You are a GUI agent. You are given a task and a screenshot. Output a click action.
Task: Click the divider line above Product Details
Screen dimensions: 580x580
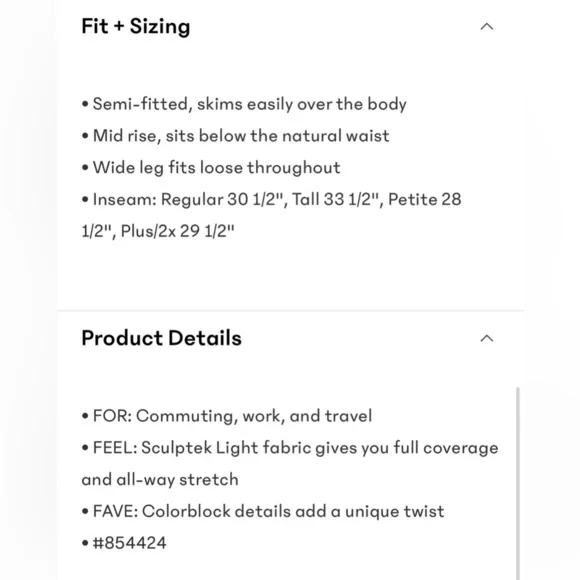(290, 310)
